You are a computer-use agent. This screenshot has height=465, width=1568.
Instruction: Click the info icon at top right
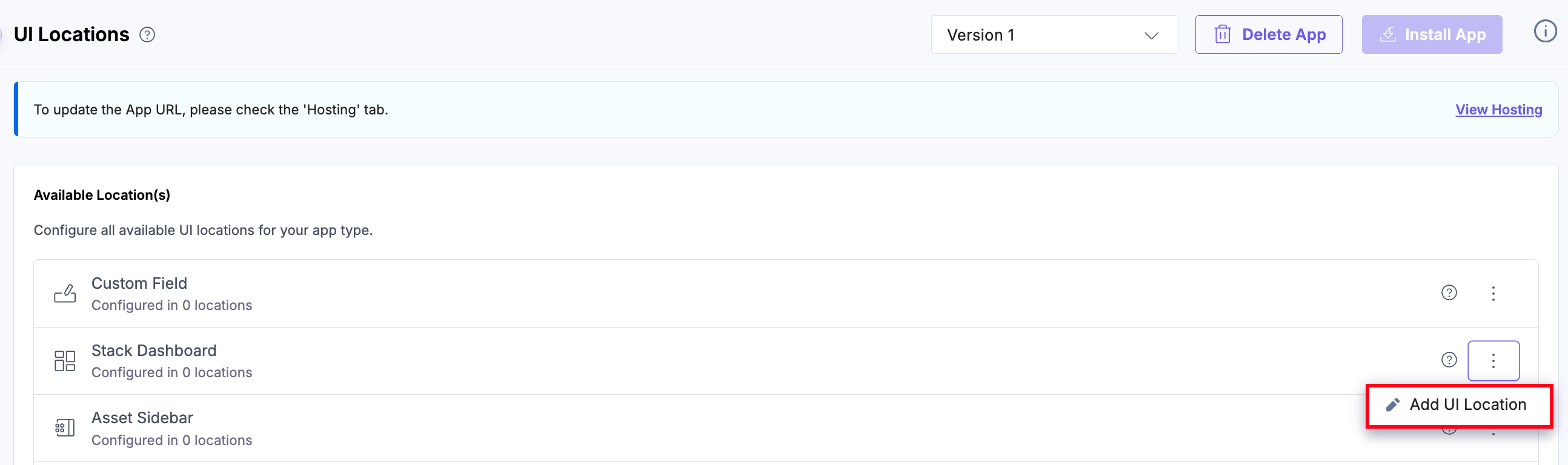(x=1544, y=31)
